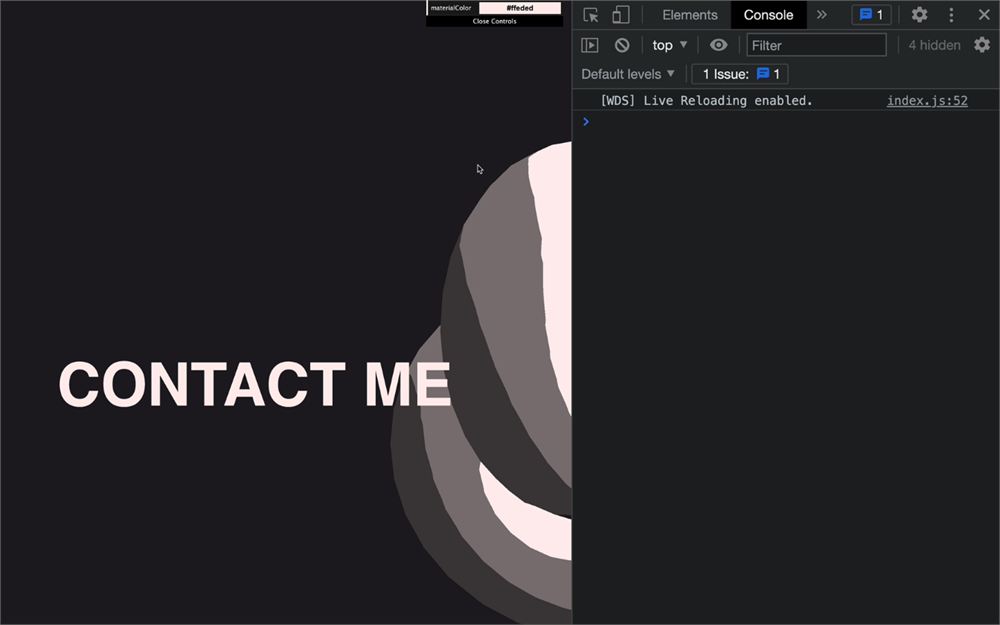Open the index.js:52 source link
Viewport: 1000px width, 625px height.
(927, 101)
